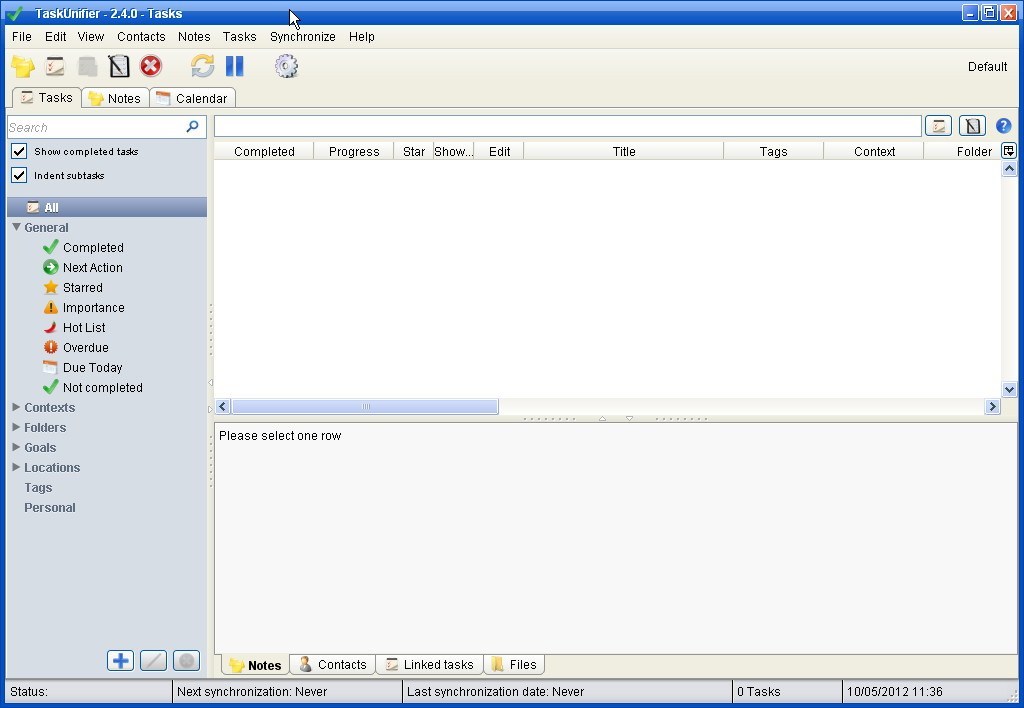Open the Help menu
Image resolution: width=1024 pixels, height=708 pixels.
click(361, 37)
